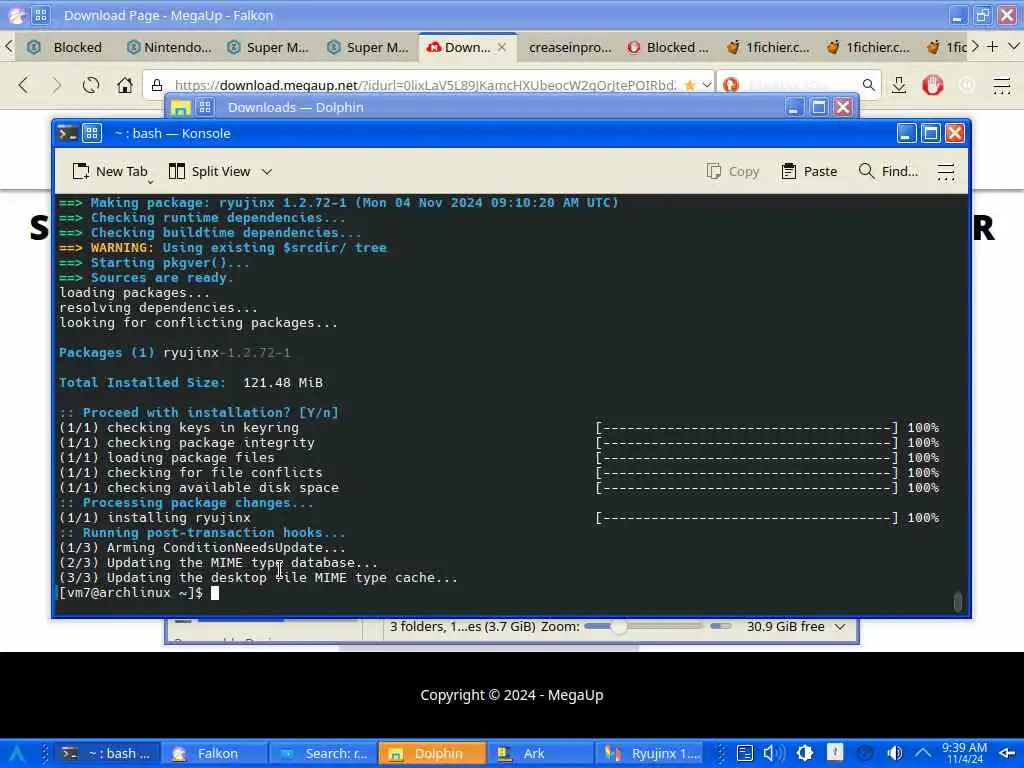Go back in Falkon browser
Viewport: 1024px width, 768px height.
coord(24,85)
